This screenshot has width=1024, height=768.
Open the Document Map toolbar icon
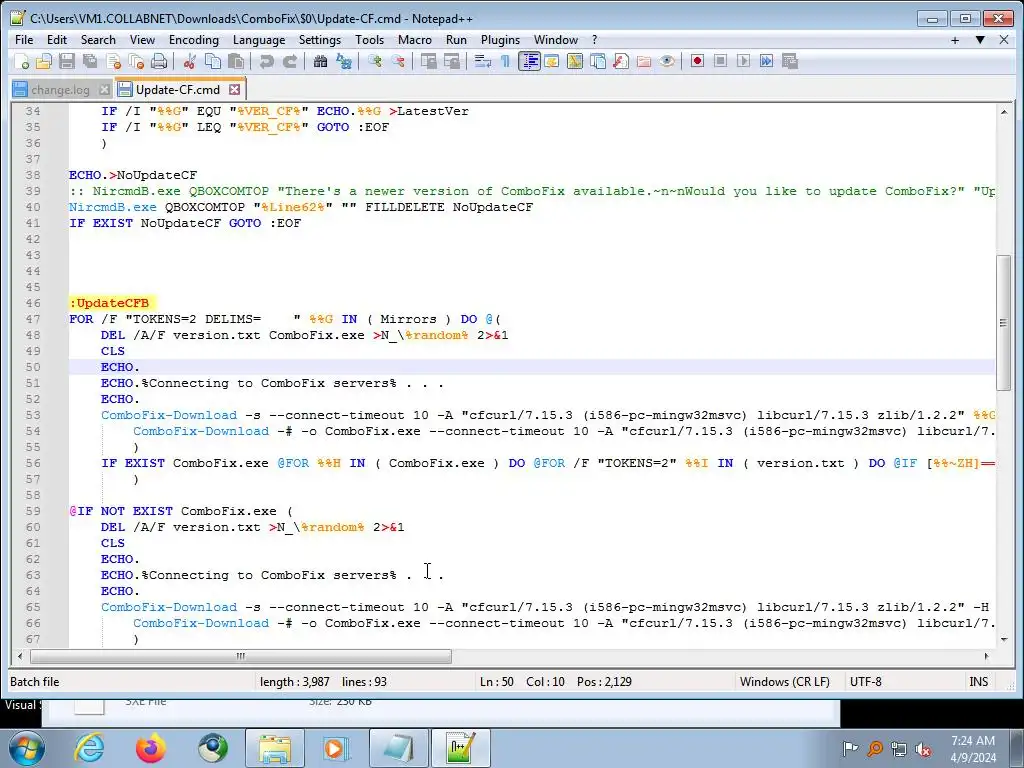click(x=575, y=61)
